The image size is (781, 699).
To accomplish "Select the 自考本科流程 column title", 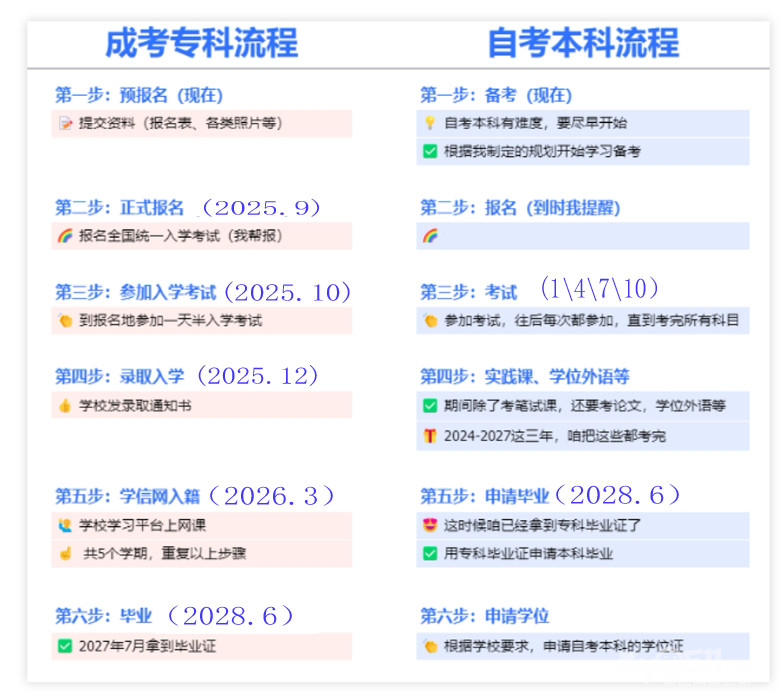I will 583,43.
